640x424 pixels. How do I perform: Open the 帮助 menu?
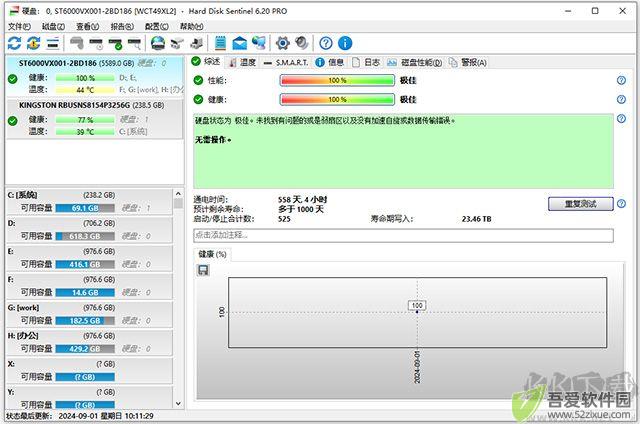point(191,27)
